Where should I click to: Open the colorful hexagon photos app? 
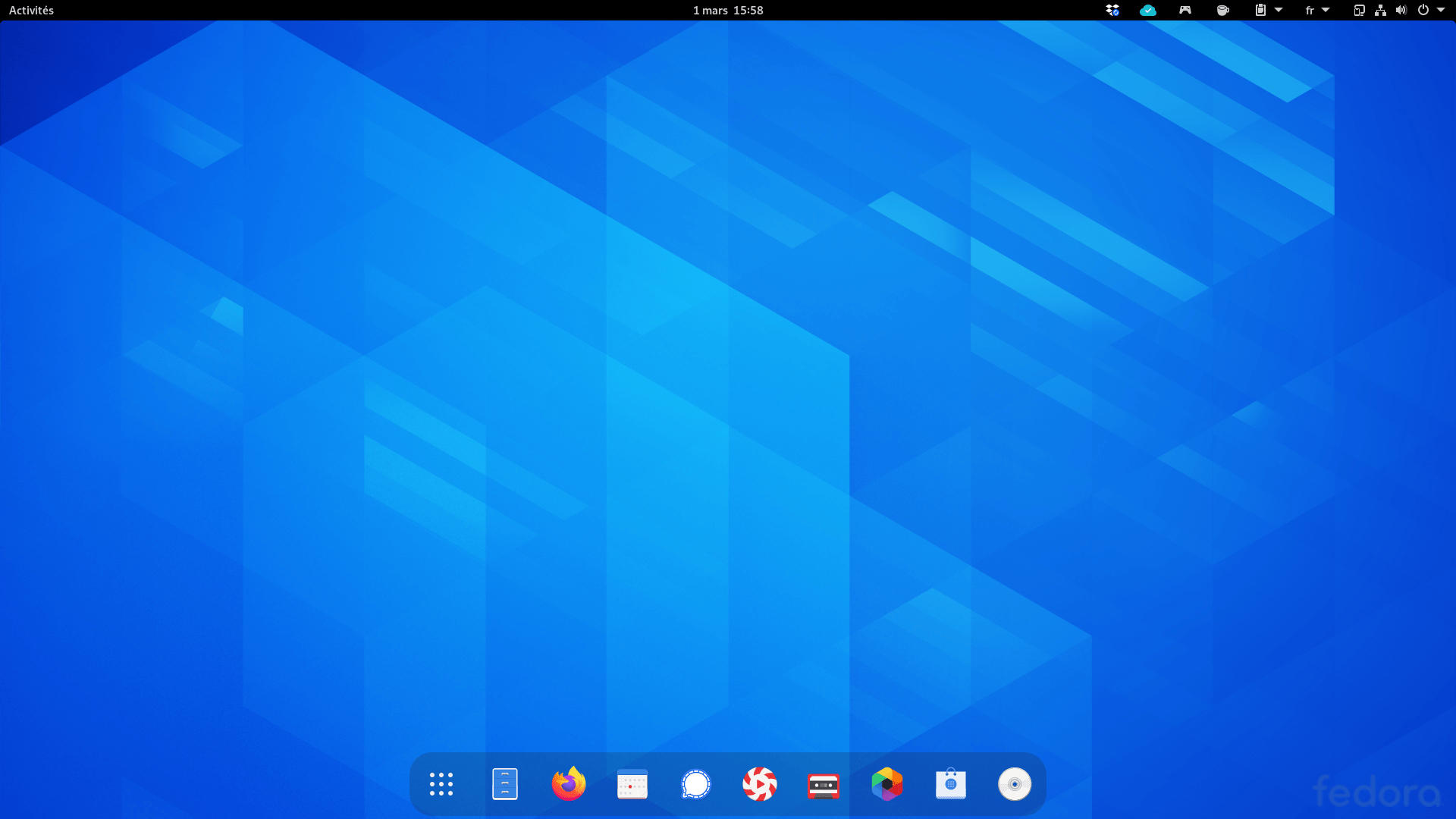click(886, 784)
